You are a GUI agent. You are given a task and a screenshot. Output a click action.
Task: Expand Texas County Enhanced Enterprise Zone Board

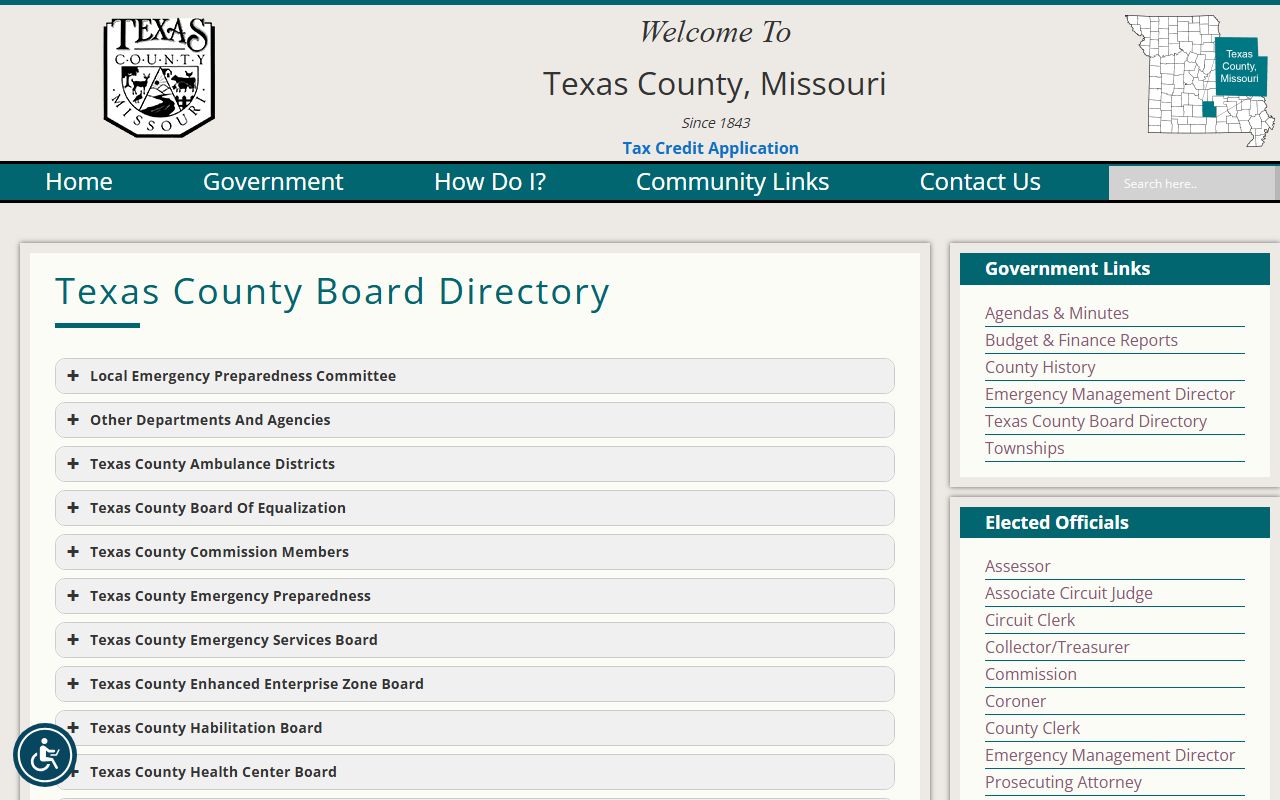(x=475, y=684)
